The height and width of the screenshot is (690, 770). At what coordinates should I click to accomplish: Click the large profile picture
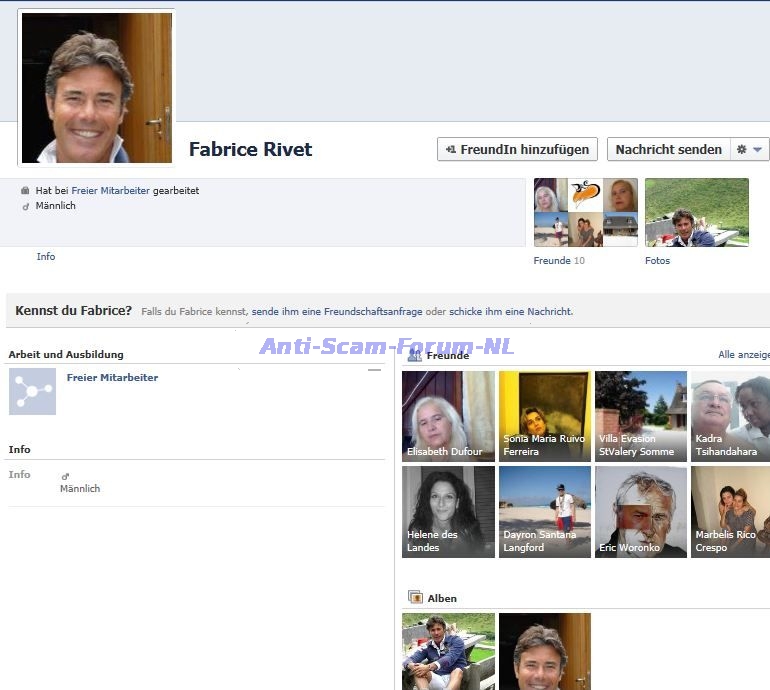(x=96, y=87)
